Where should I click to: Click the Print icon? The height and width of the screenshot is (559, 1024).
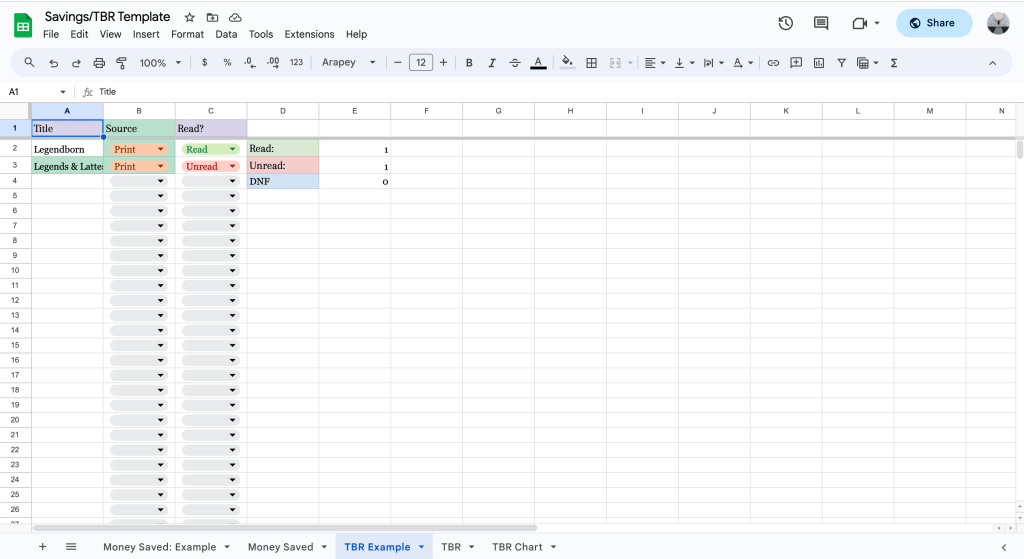(99, 63)
